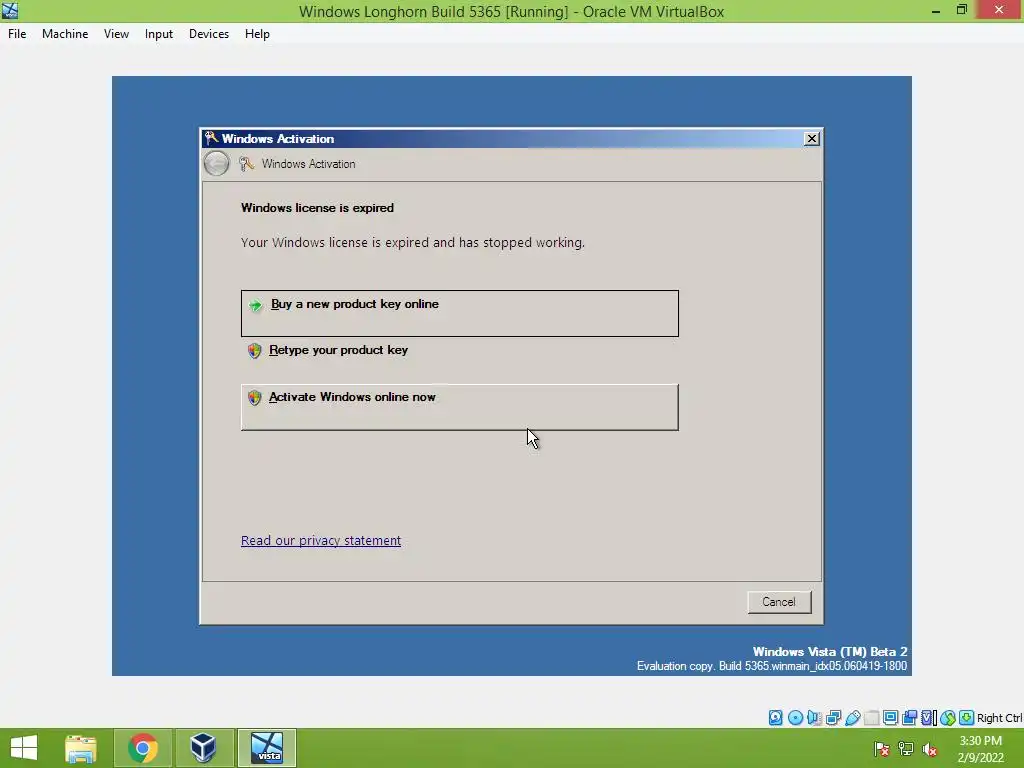Image resolution: width=1024 pixels, height=768 pixels.
Task: Open the Devices menu
Action: (209, 34)
